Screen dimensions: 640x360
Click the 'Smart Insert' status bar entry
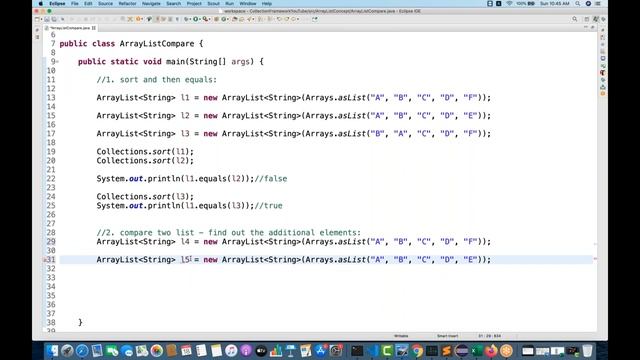point(447,336)
